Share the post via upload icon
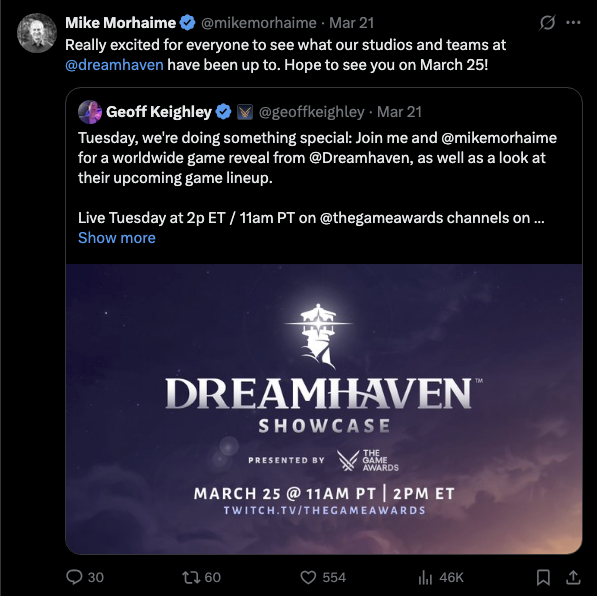The image size is (597, 596). 573,577
